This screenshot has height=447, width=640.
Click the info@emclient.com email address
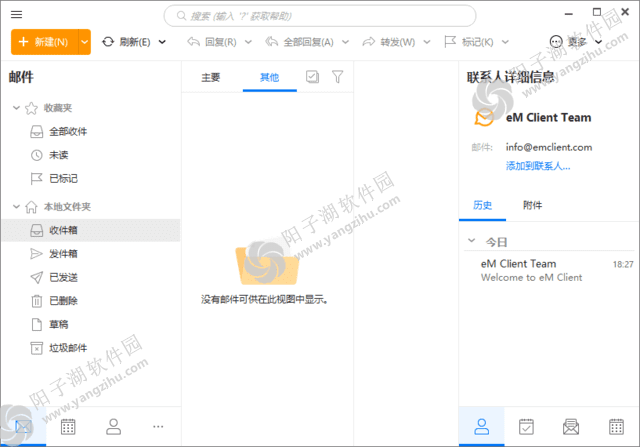coord(549,147)
